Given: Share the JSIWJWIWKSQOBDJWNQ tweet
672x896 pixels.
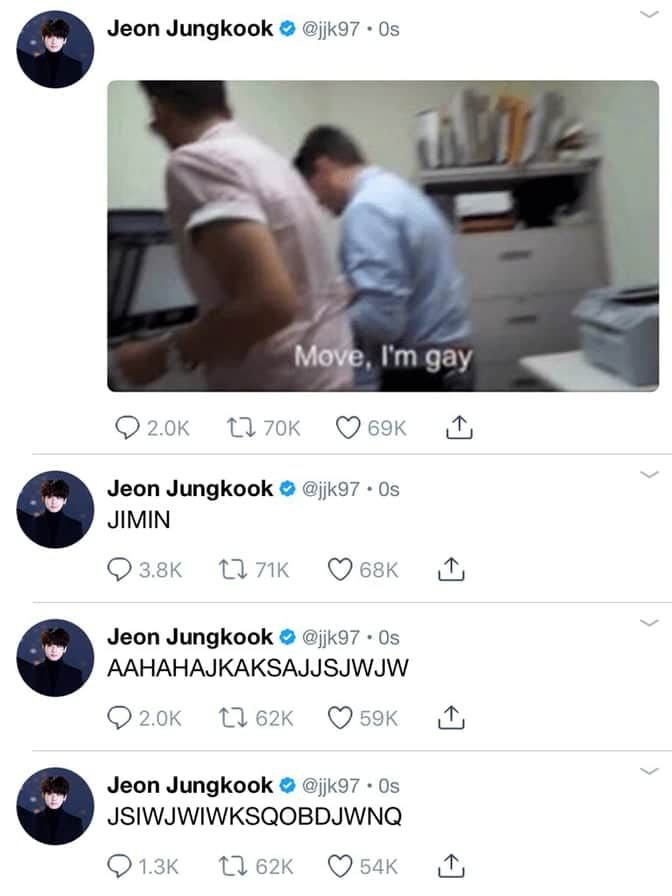Looking at the screenshot, I should tap(451, 866).
